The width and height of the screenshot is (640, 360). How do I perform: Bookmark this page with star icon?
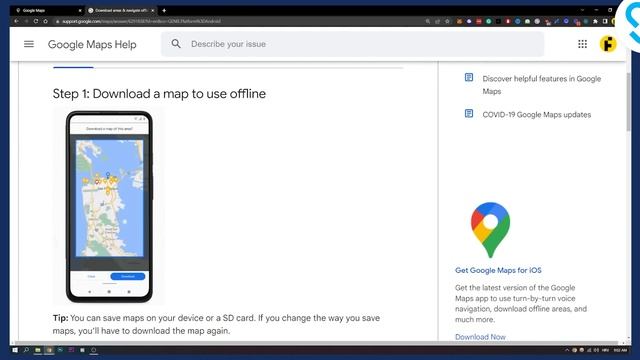[447, 21]
